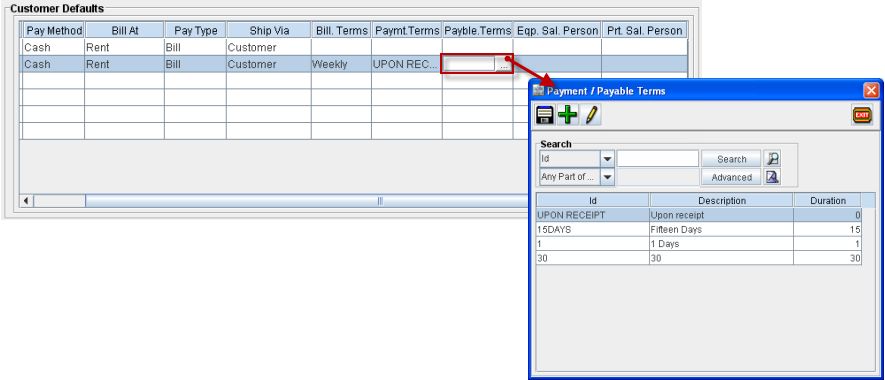Click Payble.Terms input in selected row
Viewport: 885px width, 380px height.
click(469, 64)
